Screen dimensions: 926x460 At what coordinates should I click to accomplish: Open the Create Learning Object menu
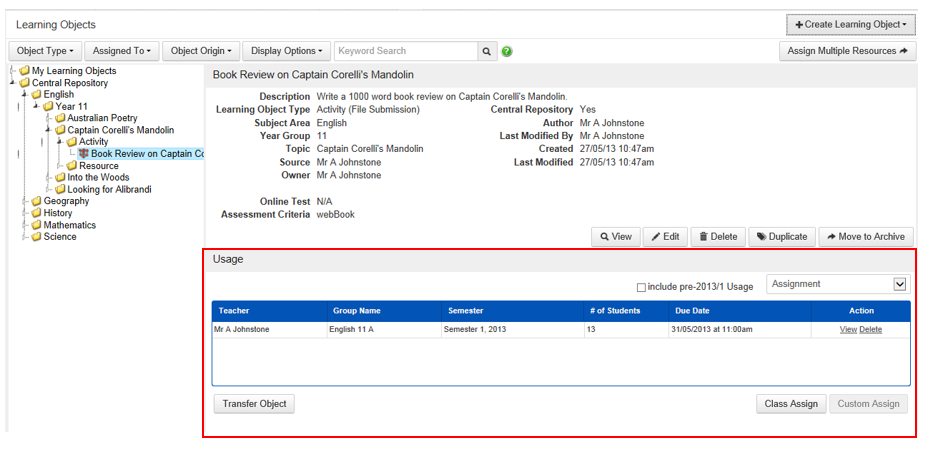[x=850, y=24]
